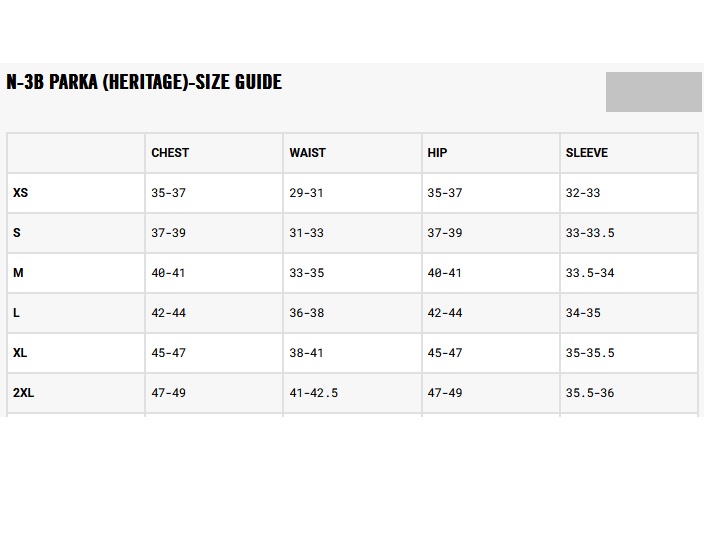Select the 2XL waist value 41-42.5

tap(313, 393)
